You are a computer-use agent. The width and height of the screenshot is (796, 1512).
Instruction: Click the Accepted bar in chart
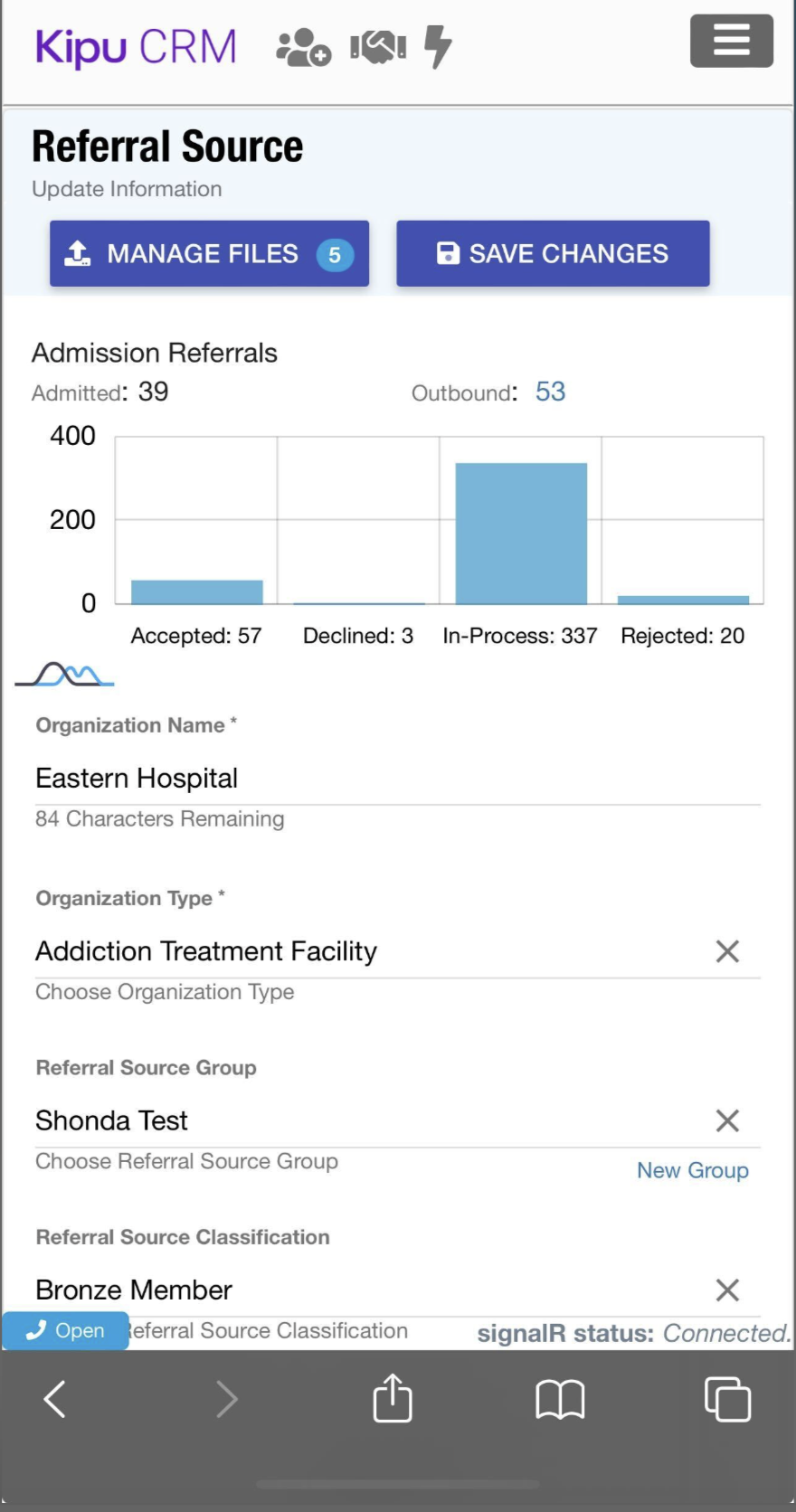tap(197, 591)
